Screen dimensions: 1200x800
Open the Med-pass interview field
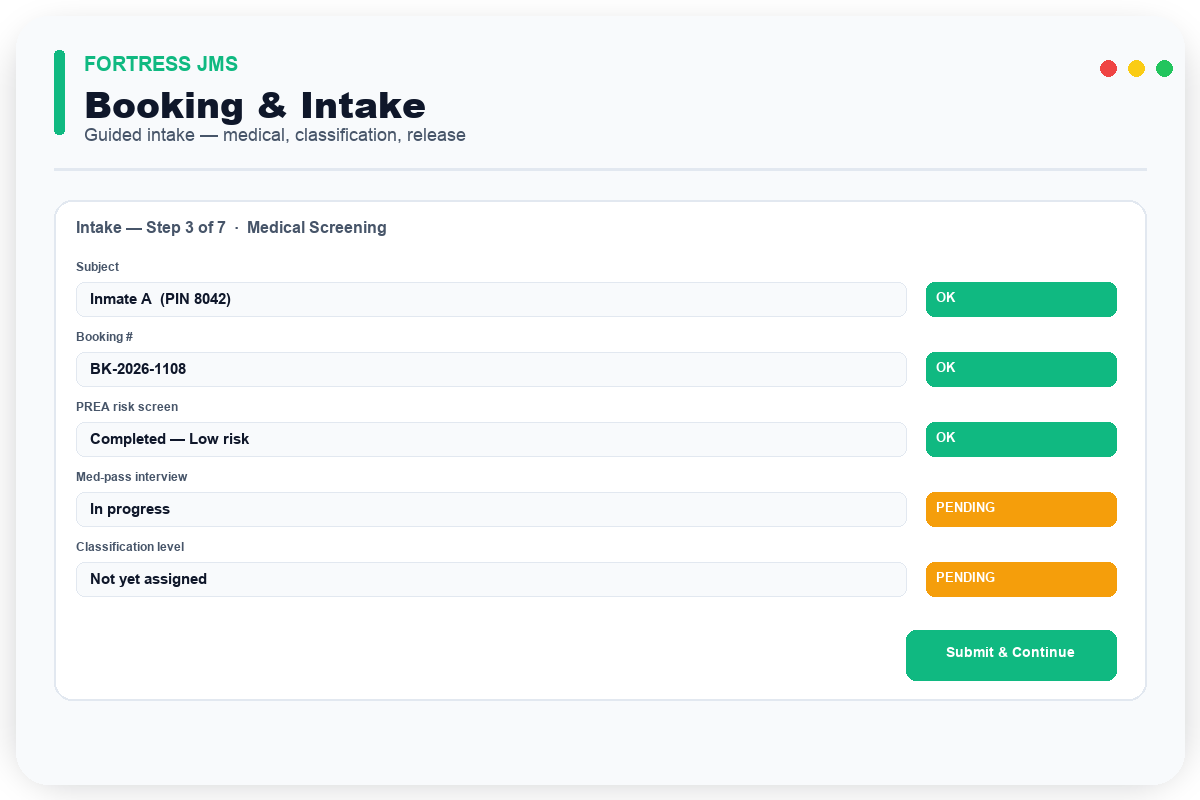[x=491, y=509]
